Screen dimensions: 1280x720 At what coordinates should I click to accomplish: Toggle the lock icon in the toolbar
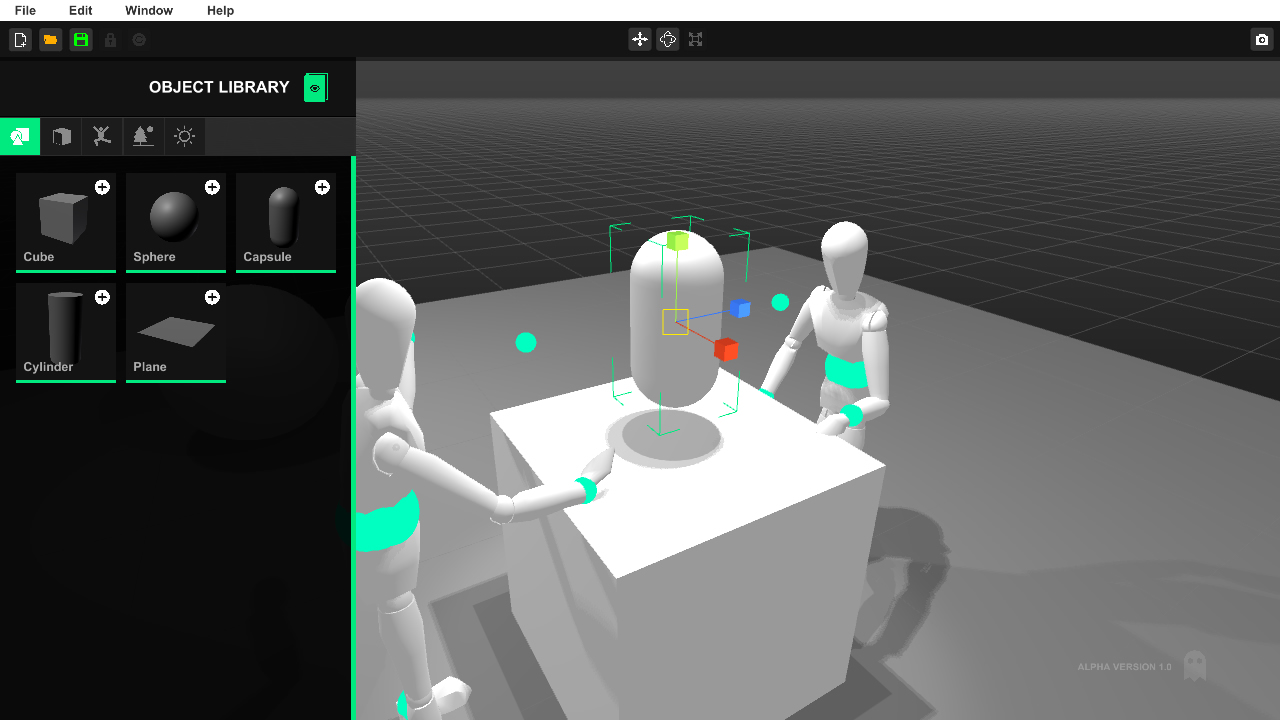point(110,39)
